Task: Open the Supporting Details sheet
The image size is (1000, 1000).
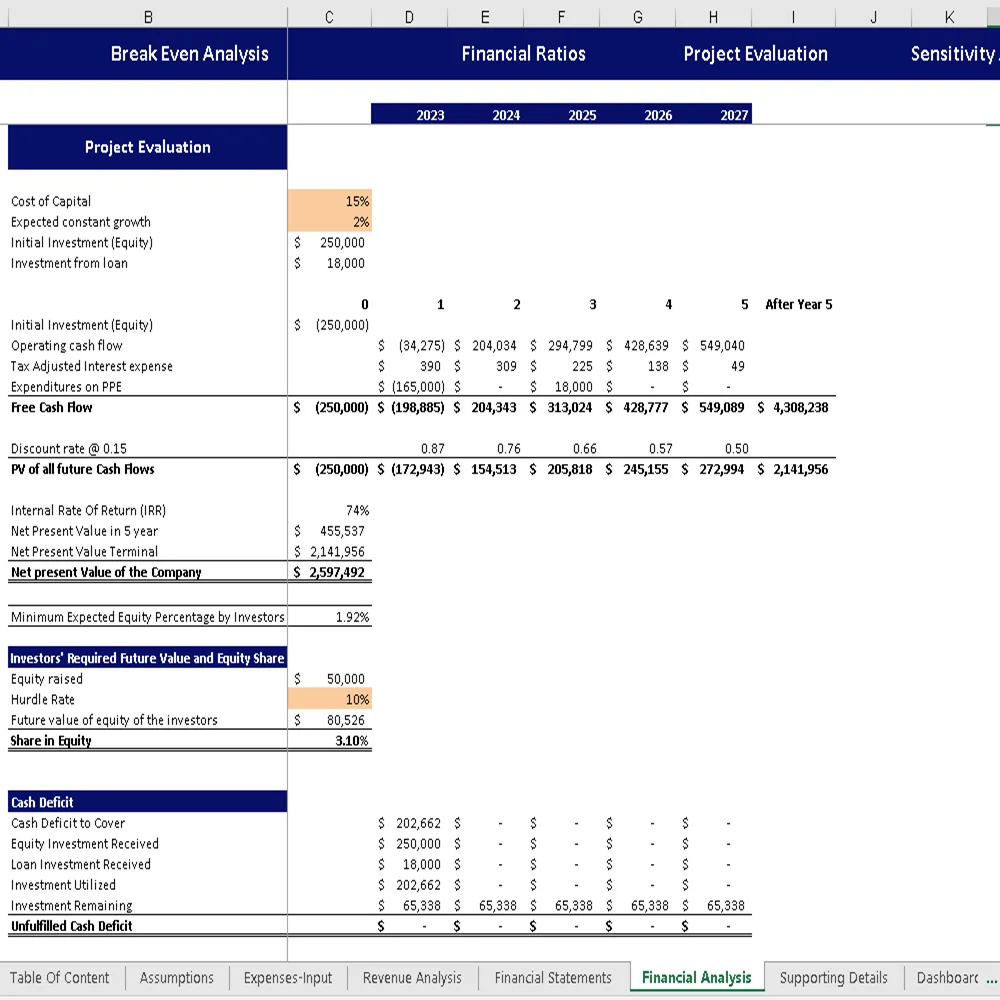Action: [833, 978]
